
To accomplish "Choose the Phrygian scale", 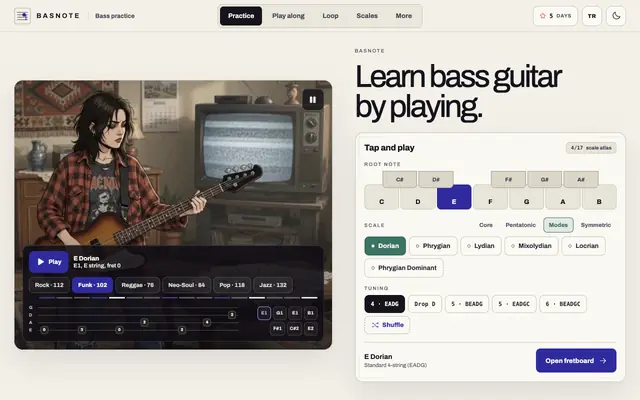I will click(433, 246).
